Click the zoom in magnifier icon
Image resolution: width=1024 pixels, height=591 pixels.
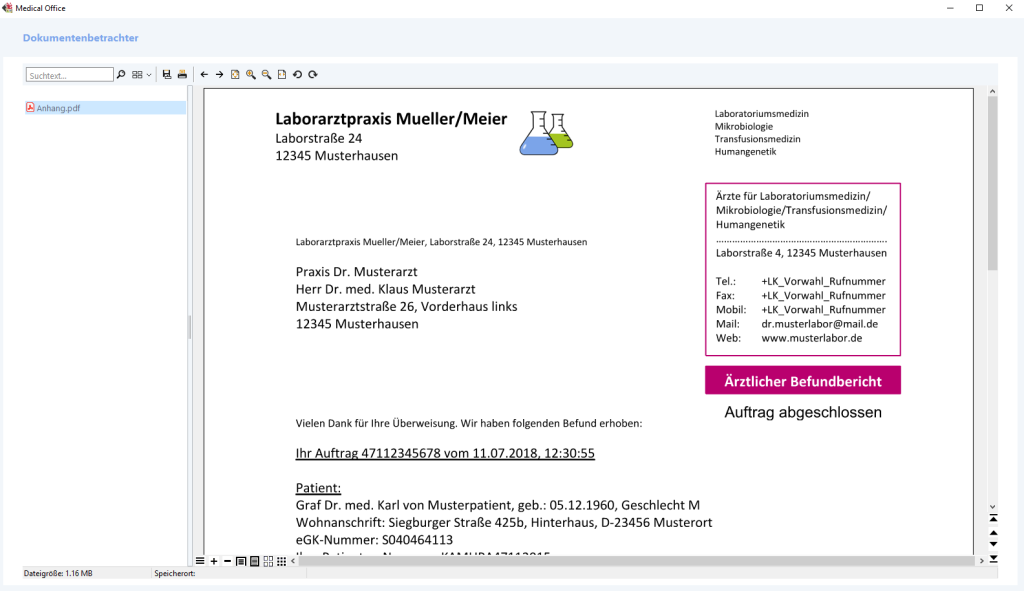pos(251,75)
